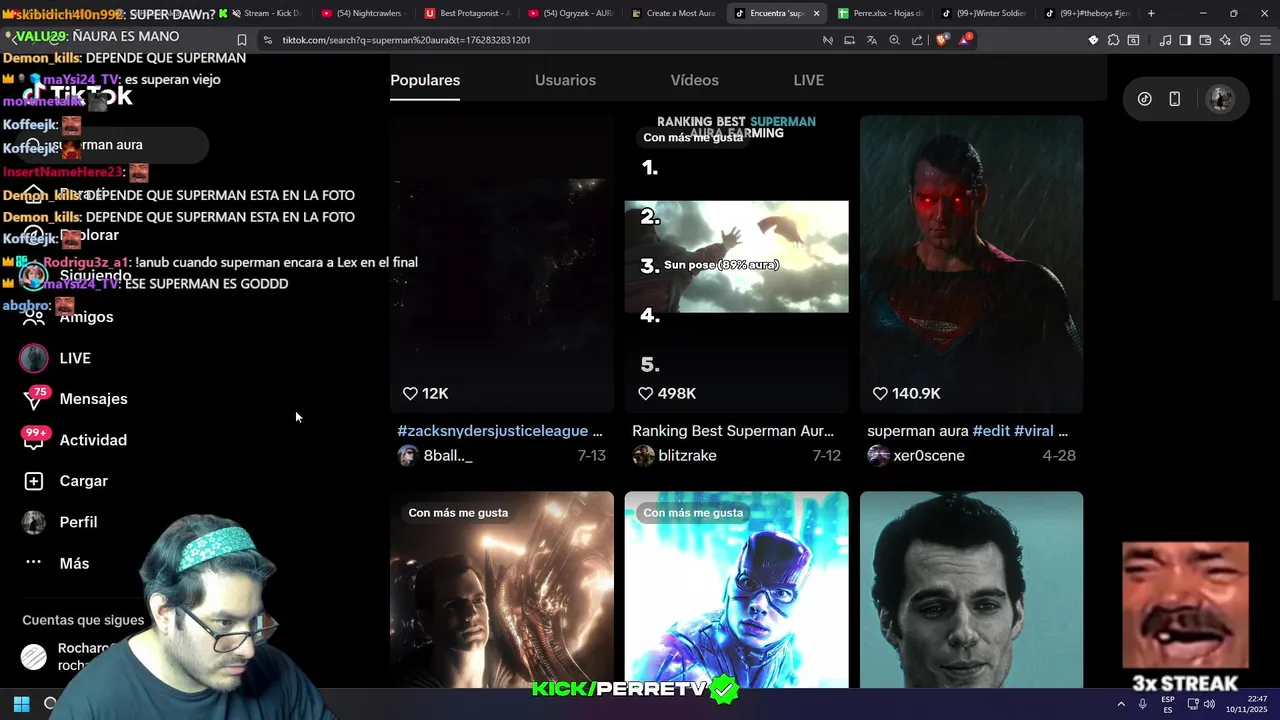The width and height of the screenshot is (1280, 720).
Task: Switch to the Vídeos tab
Action: point(694,80)
